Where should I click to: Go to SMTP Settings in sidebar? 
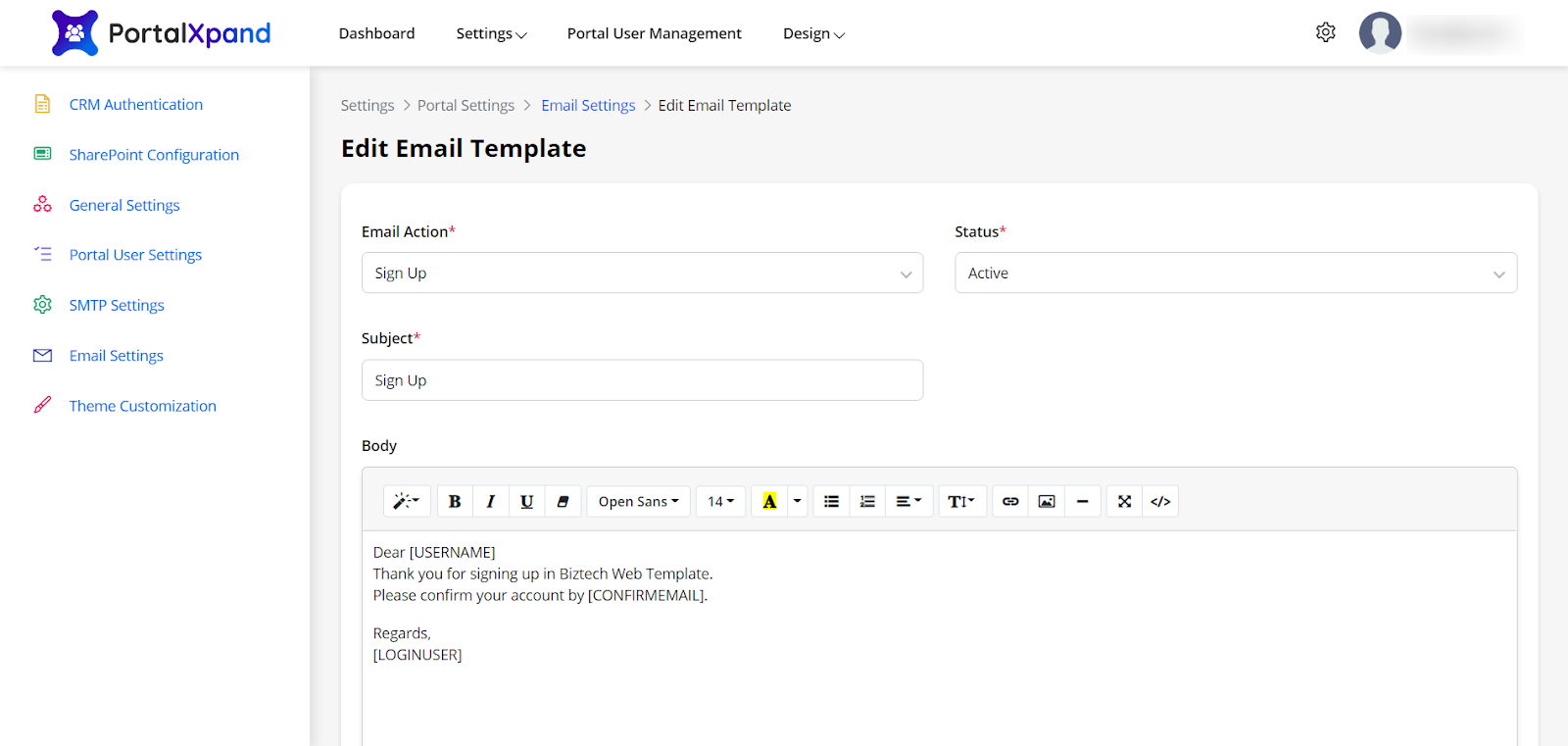click(117, 305)
